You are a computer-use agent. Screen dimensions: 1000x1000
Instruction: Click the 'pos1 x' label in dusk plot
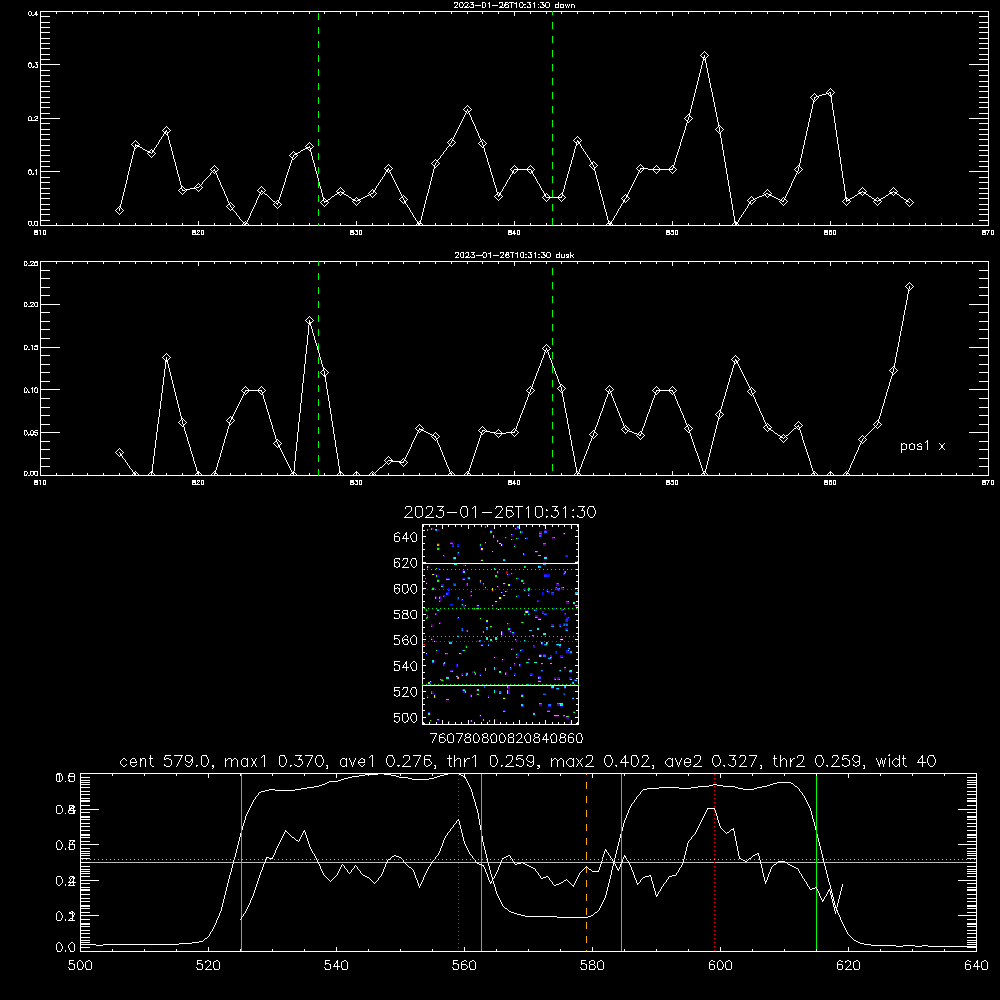coord(922,446)
